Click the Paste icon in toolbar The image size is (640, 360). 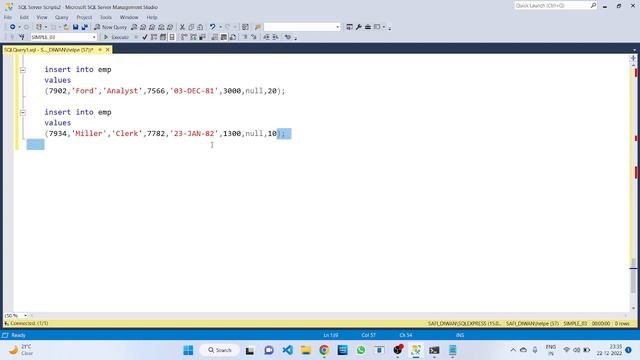click(x=200, y=27)
